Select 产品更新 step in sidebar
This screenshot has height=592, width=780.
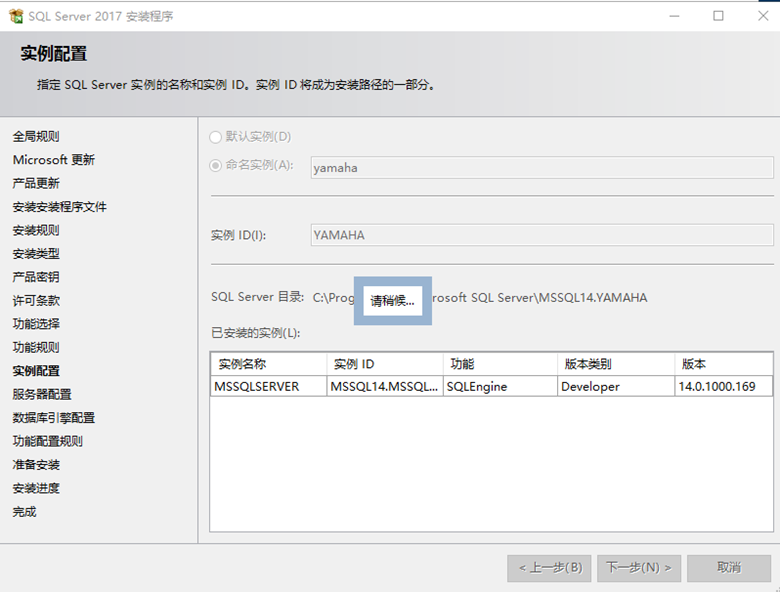[36, 183]
